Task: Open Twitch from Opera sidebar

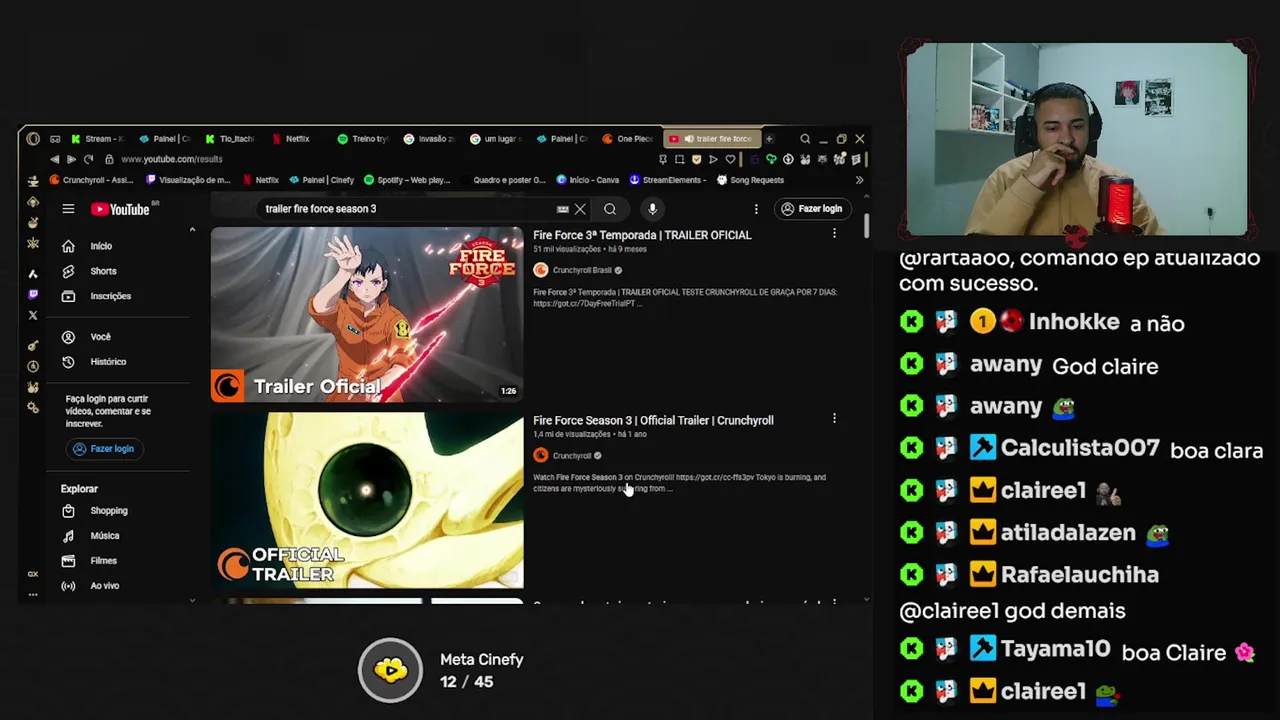Action: pyautogui.click(x=33, y=294)
